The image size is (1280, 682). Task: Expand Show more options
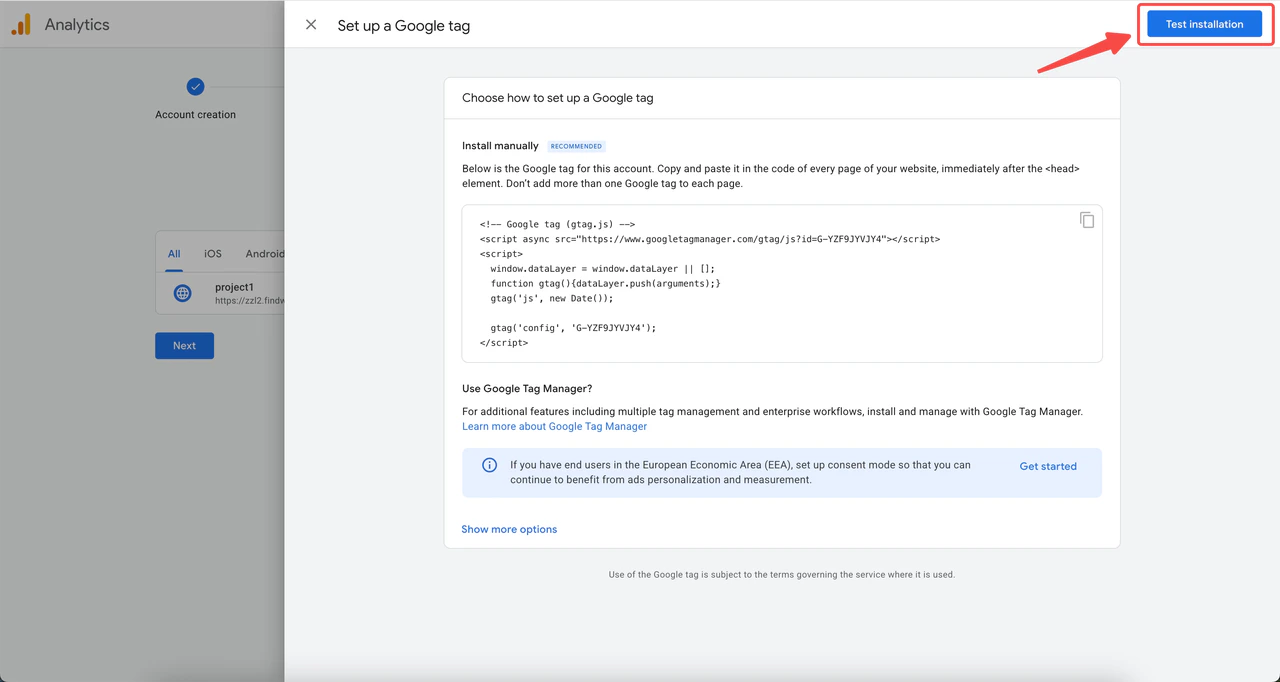(x=509, y=529)
